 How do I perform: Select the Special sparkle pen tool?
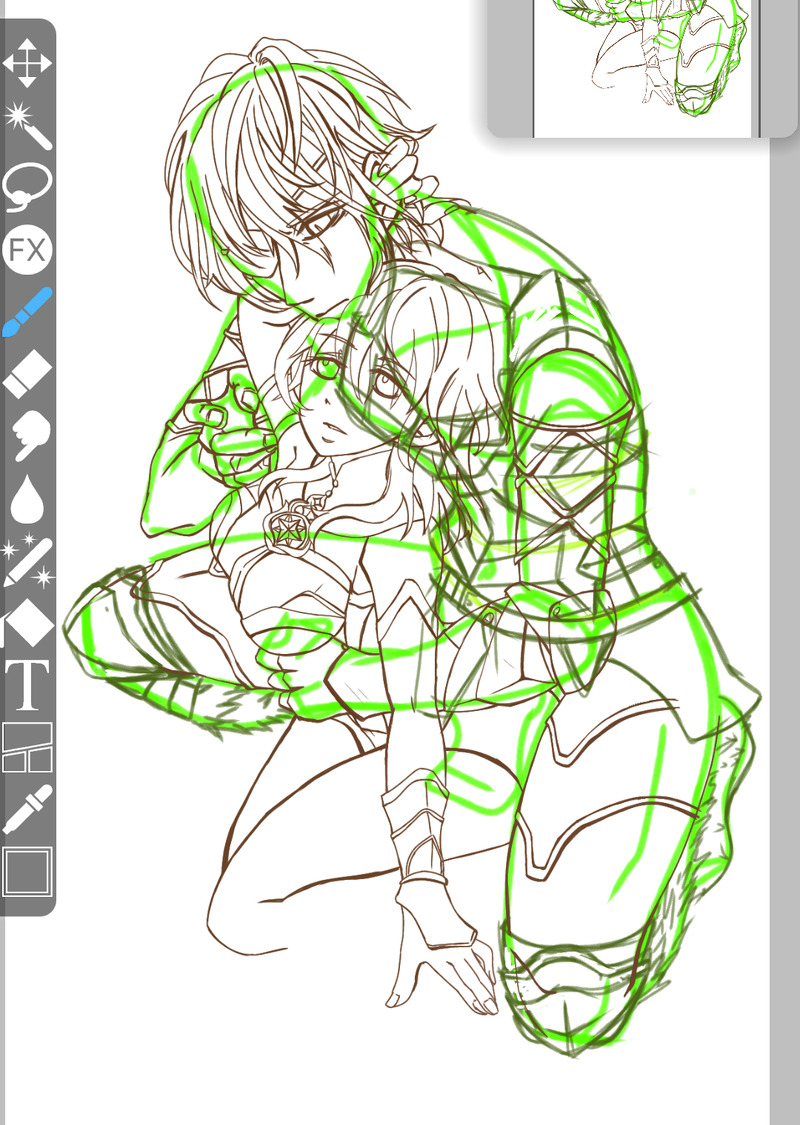(27, 560)
